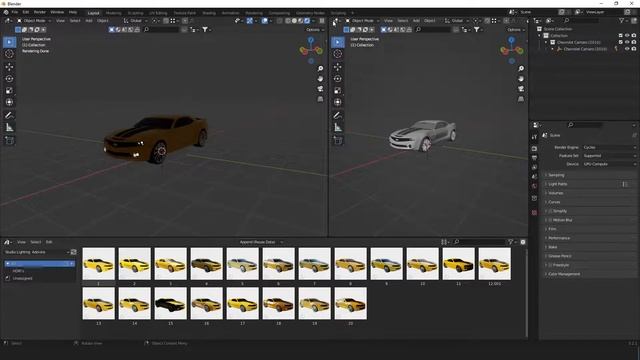Enable the Freestyle checkbox
Image resolution: width=640 pixels, height=360 pixels.
[550, 265]
